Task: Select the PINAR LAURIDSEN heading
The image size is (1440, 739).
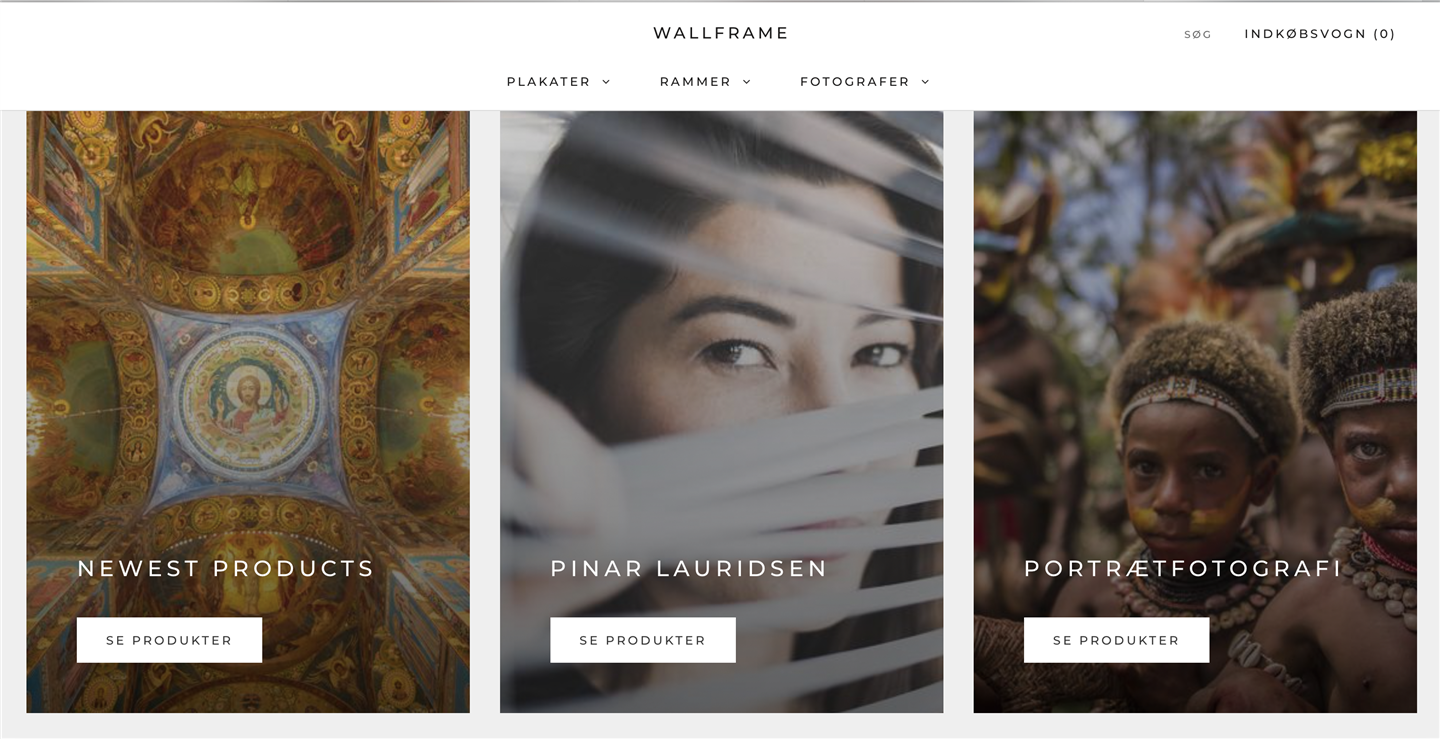Action: (x=689, y=569)
